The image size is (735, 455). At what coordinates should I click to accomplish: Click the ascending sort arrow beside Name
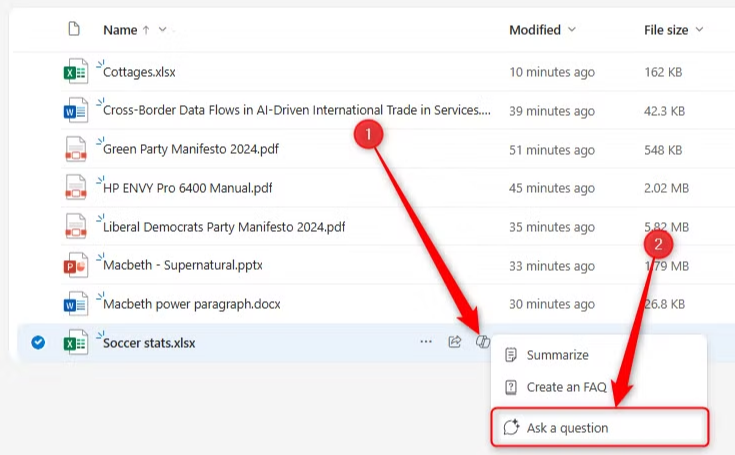point(146,30)
